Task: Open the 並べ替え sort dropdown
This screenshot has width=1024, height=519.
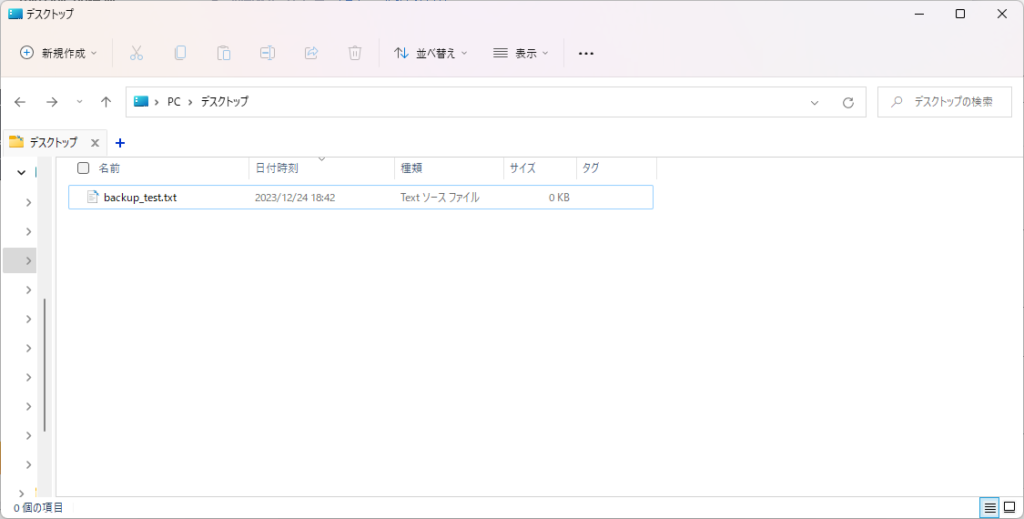Action: click(431, 53)
